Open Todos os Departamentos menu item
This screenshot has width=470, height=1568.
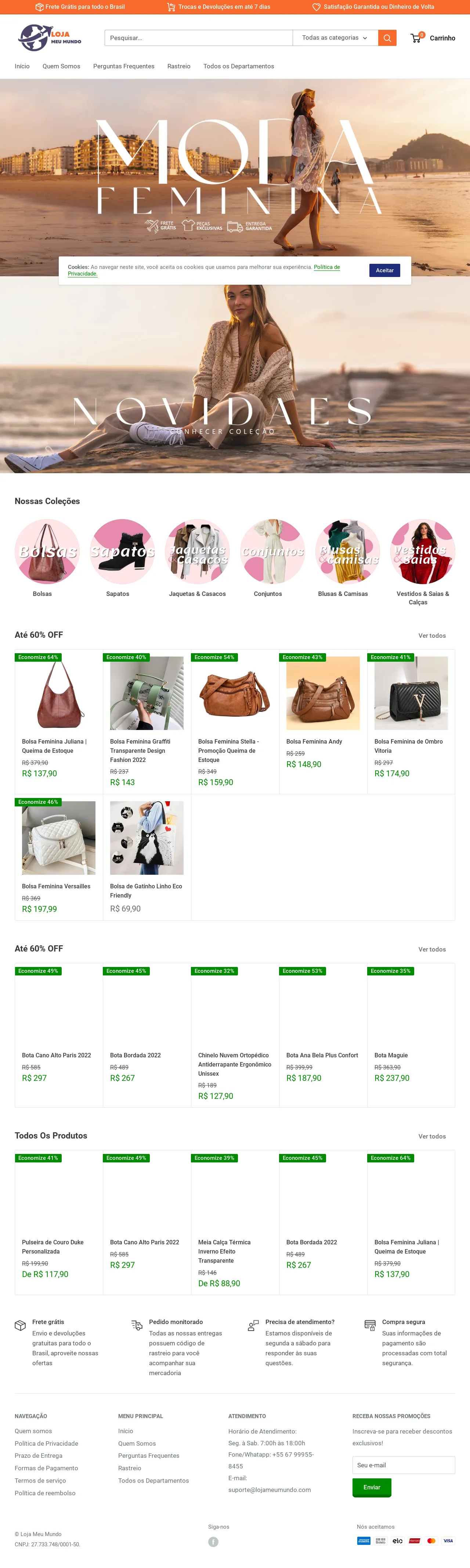point(238,66)
